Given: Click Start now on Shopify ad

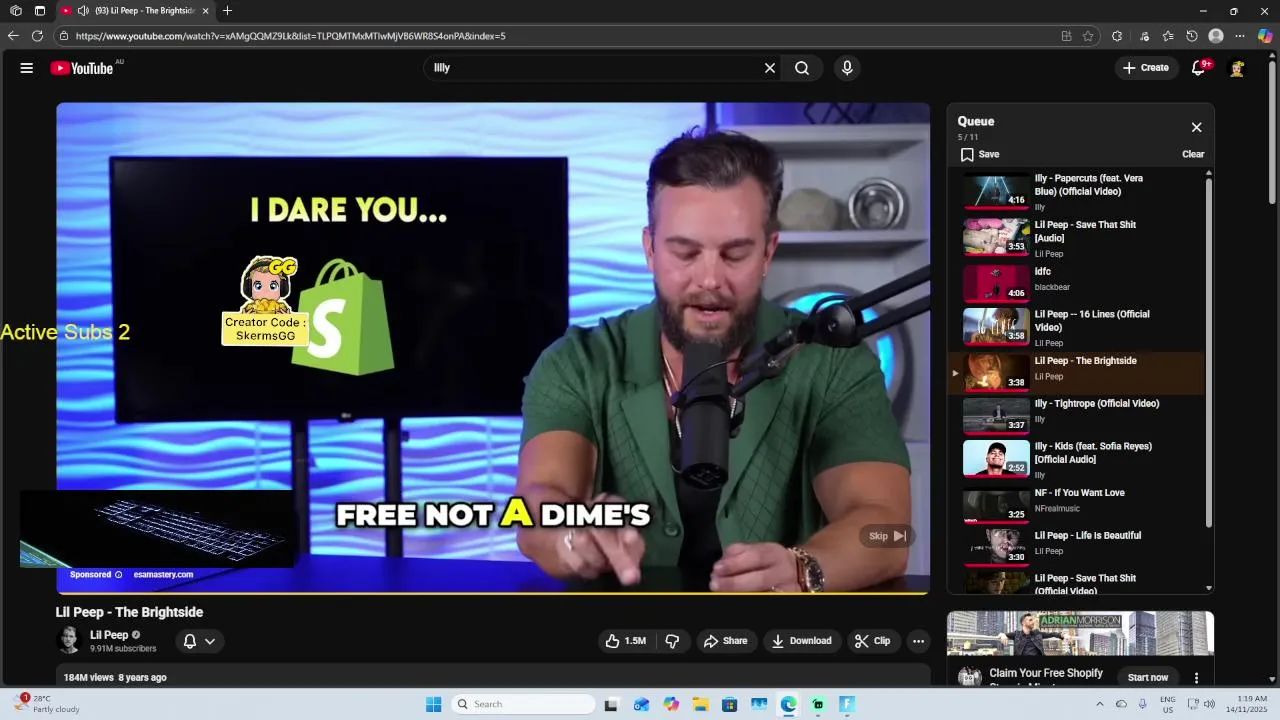Looking at the screenshot, I should point(1147,677).
